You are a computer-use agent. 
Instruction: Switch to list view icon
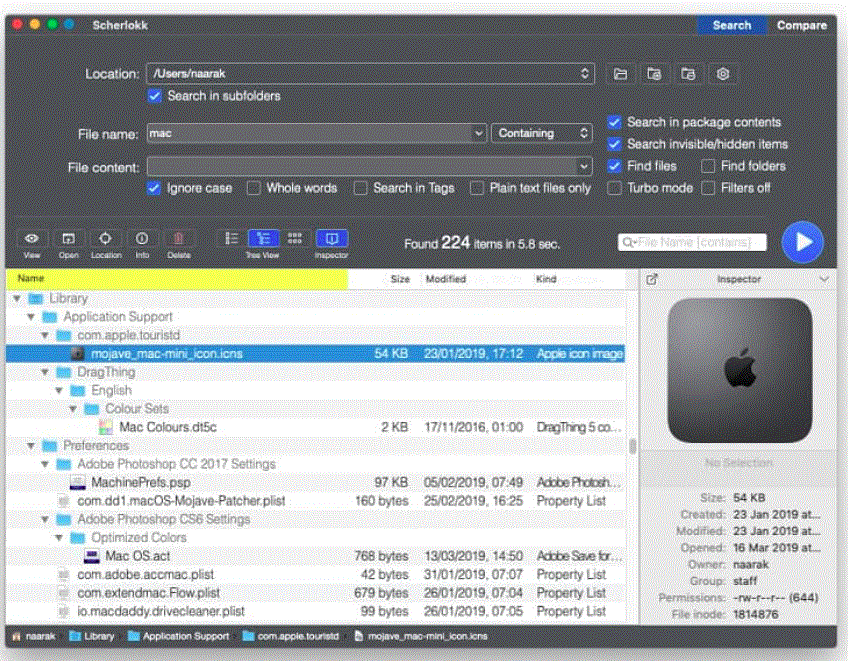coord(231,239)
